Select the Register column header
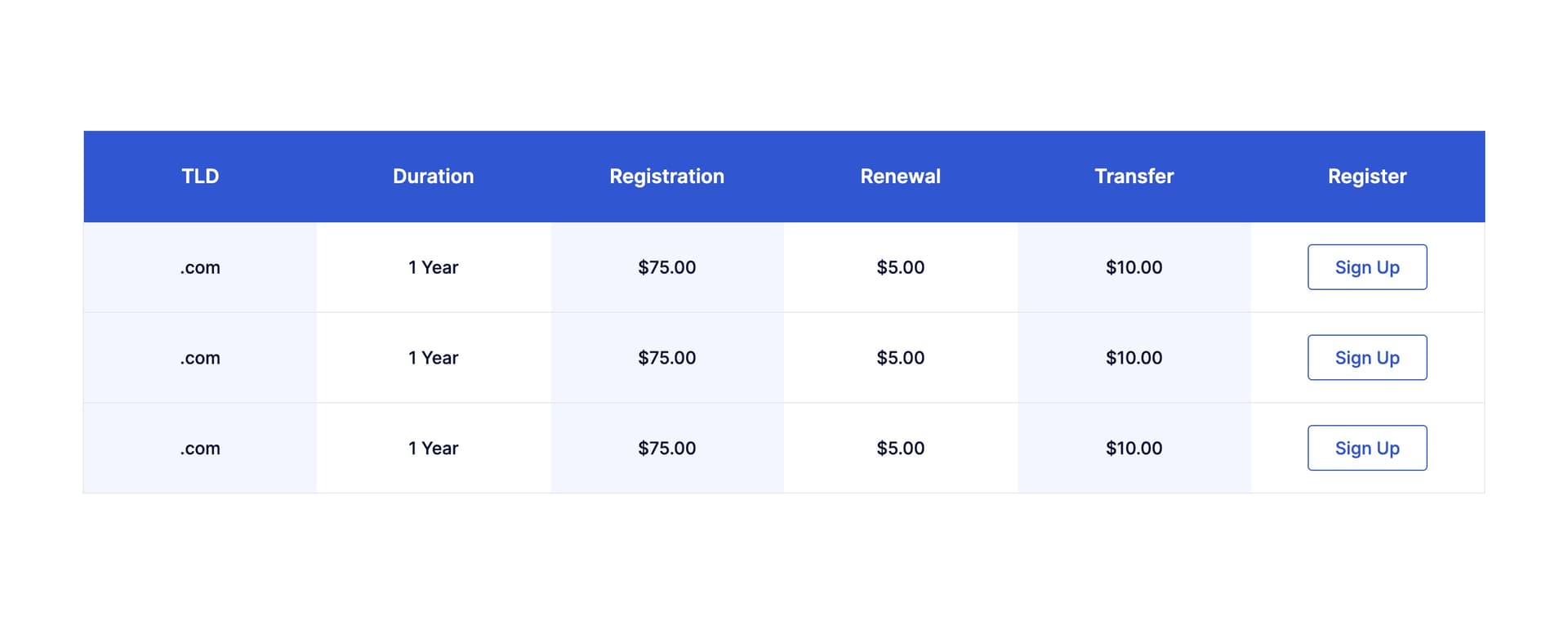 pos(1366,176)
